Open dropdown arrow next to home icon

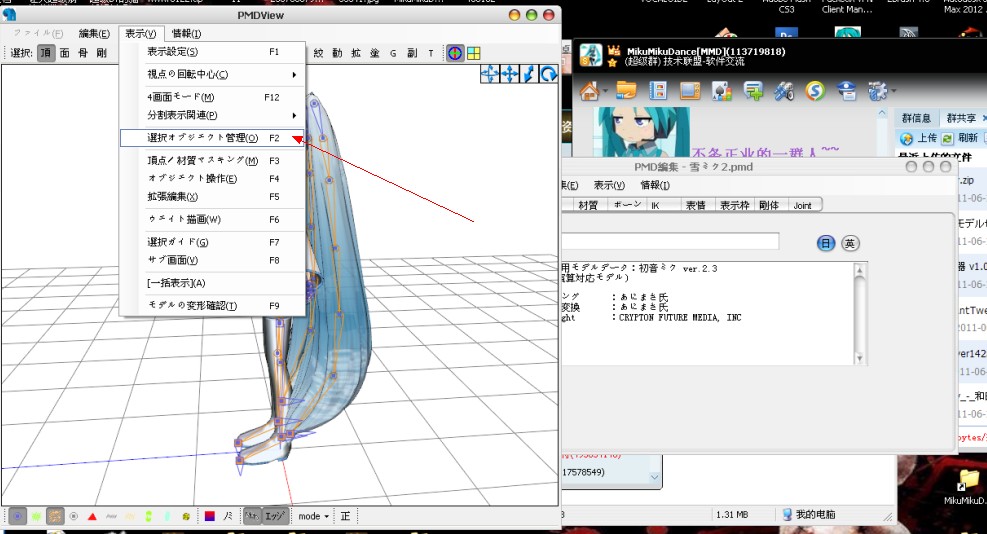click(x=605, y=92)
